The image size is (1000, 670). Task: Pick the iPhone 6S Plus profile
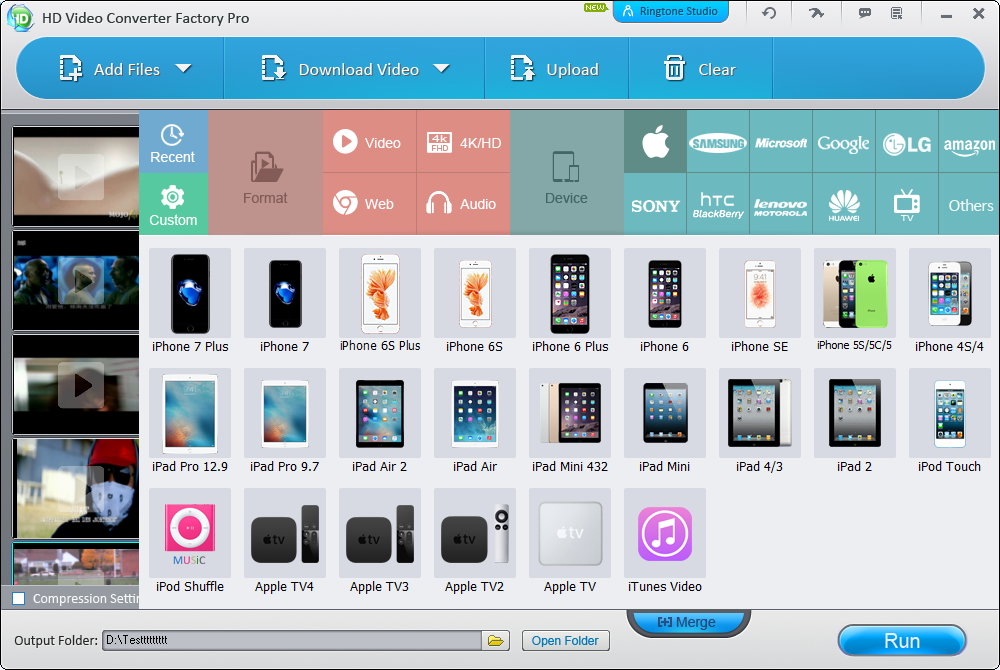[380, 302]
